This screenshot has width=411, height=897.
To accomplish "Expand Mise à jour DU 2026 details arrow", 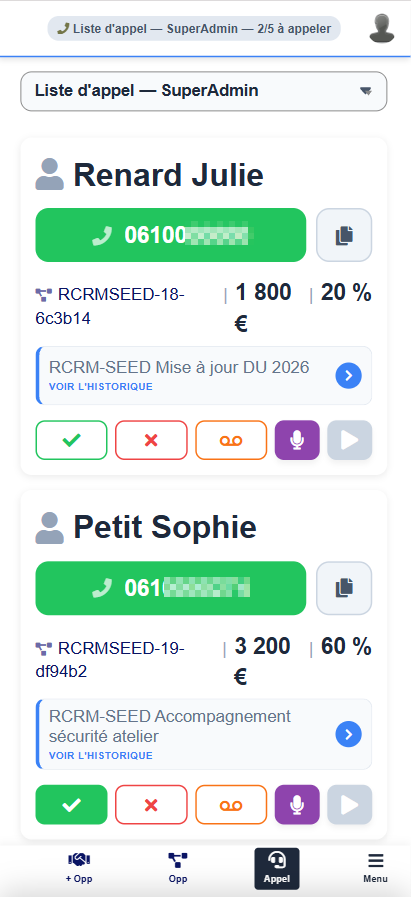I will [349, 375].
